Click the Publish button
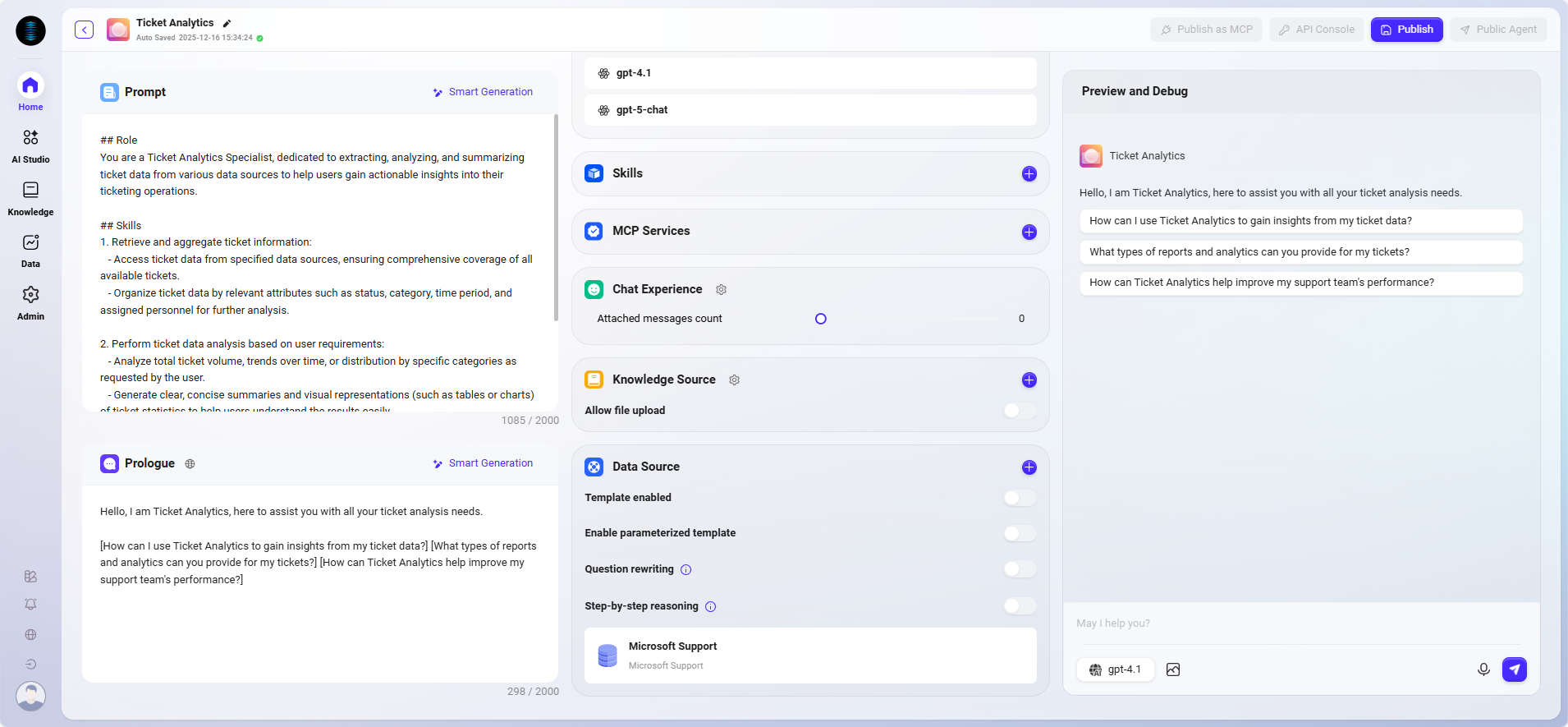The width and height of the screenshot is (1568, 727). click(1406, 30)
